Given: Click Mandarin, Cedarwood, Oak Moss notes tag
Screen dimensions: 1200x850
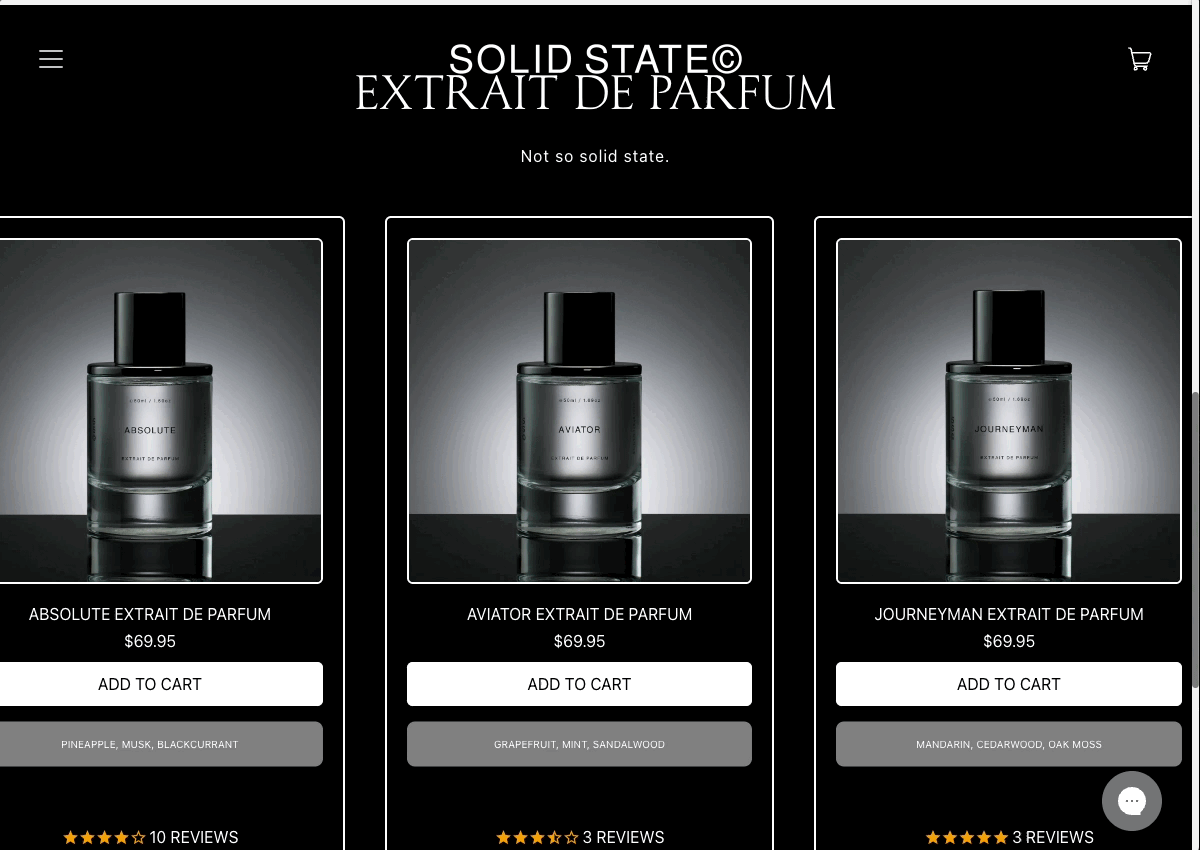Looking at the screenshot, I should [x=1008, y=744].
